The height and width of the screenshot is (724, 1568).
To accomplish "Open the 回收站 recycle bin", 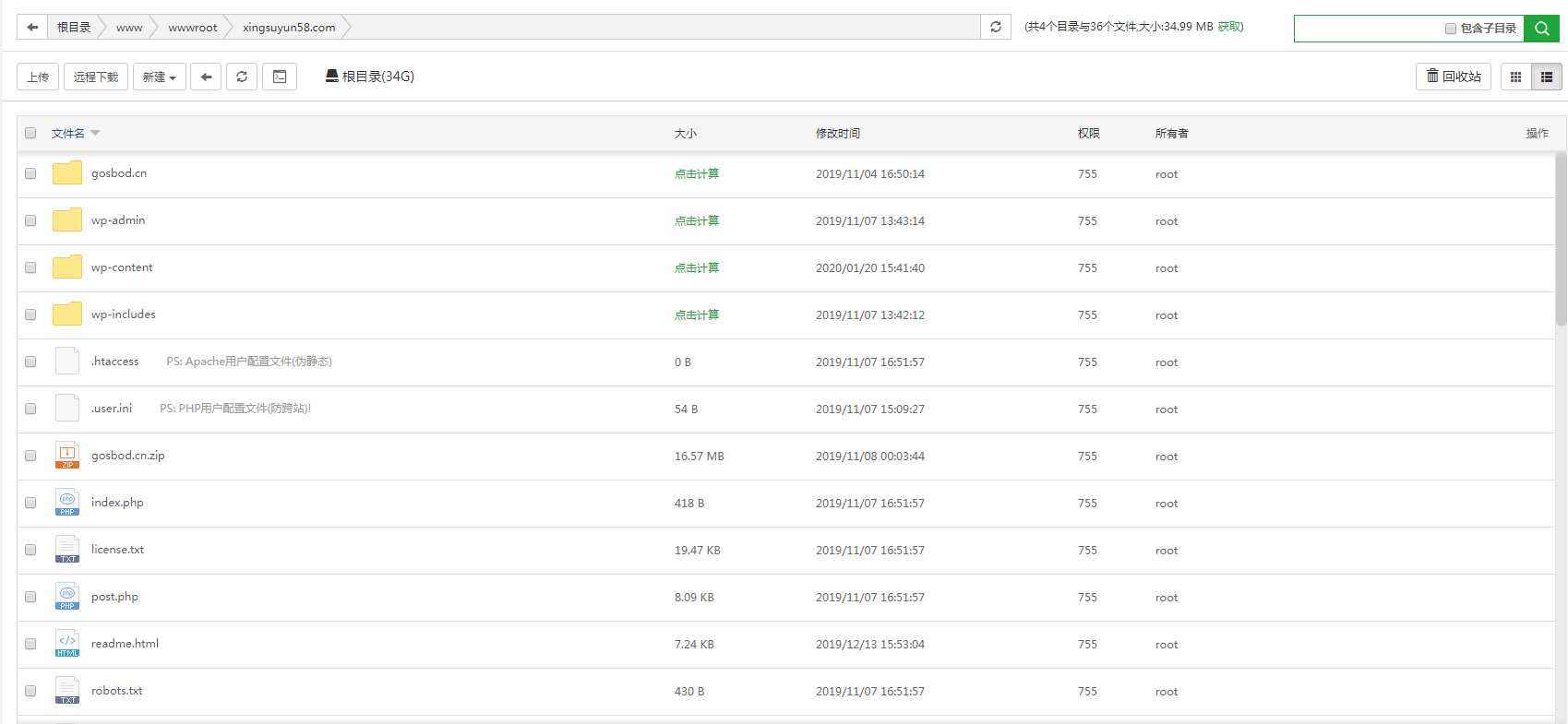I will click(1454, 77).
